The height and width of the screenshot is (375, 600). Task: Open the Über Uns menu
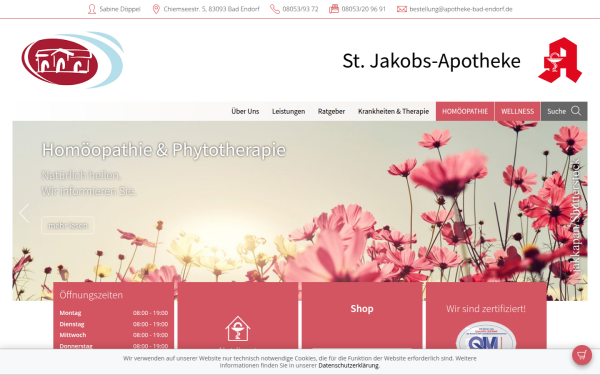click(245, 111)
